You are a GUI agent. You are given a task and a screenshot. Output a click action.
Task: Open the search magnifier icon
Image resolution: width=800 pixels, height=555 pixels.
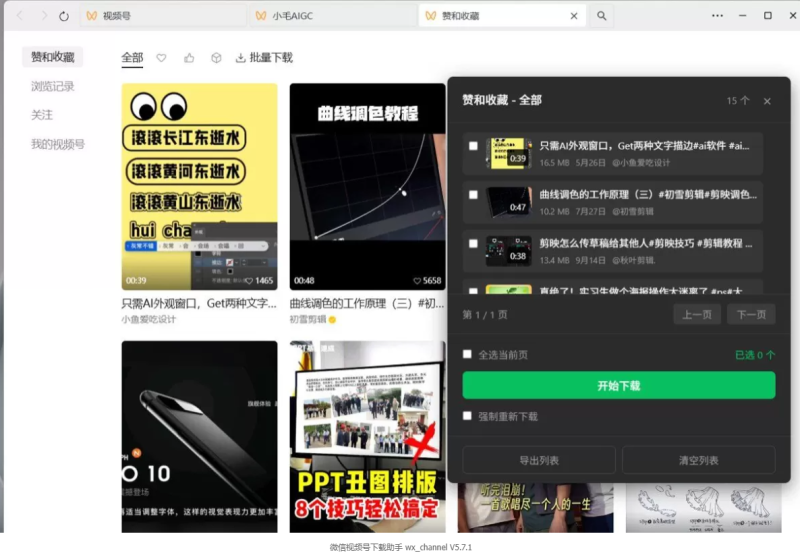[x=602, y=16]
